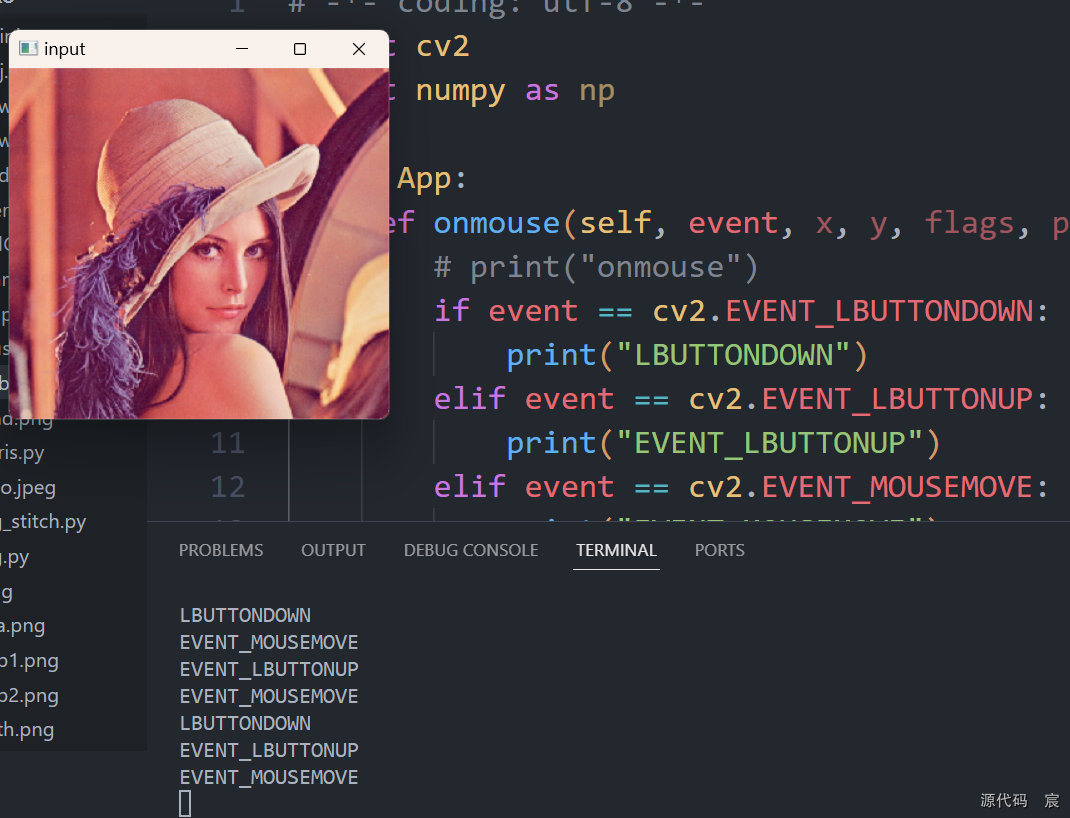Click the input window app icon

(28, 48)
